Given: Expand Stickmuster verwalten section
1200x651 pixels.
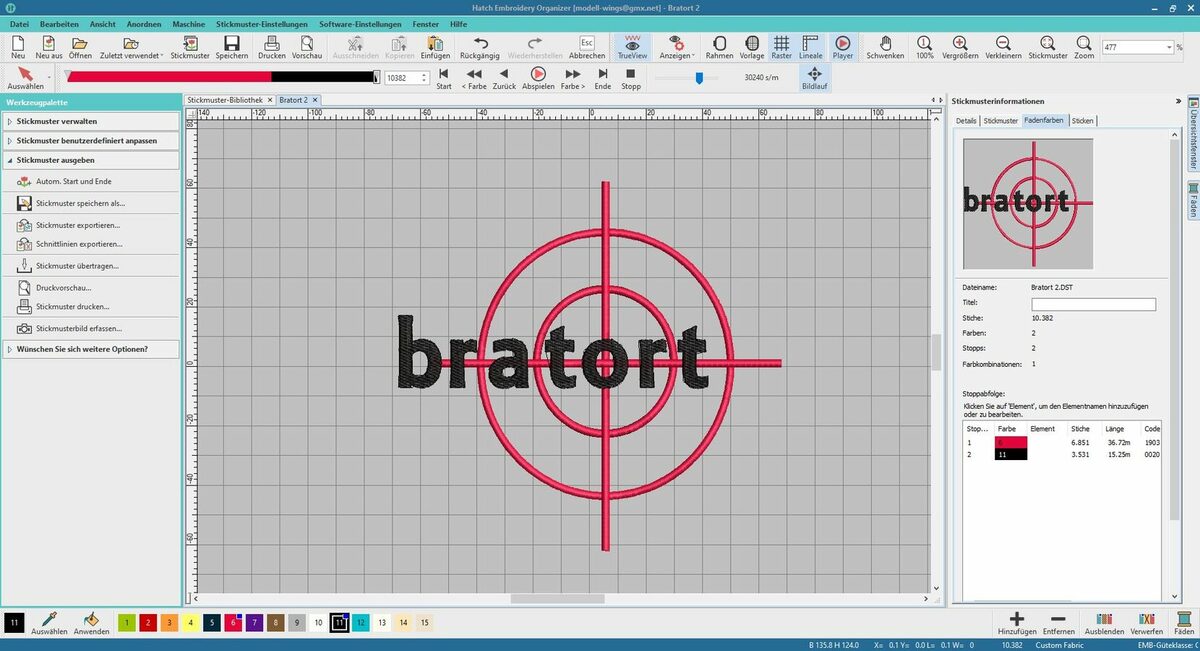Looking at the screenshot, I should pyautogui.click(x=91, y=121).
